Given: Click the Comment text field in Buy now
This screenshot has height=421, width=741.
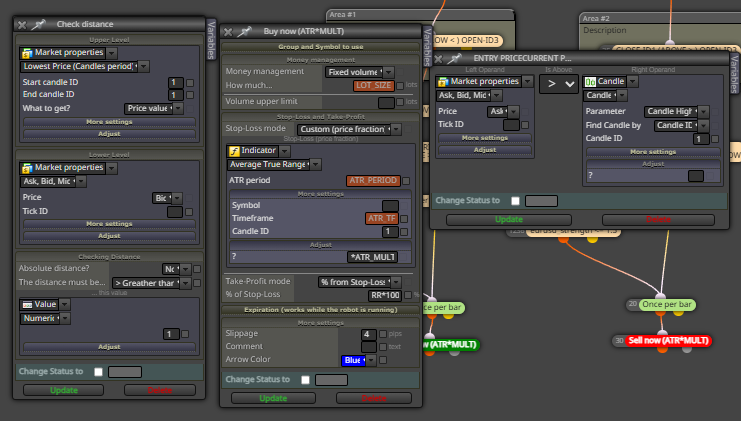Looking at the screenshot, I should pyautogui.click(x=369, y=347).
